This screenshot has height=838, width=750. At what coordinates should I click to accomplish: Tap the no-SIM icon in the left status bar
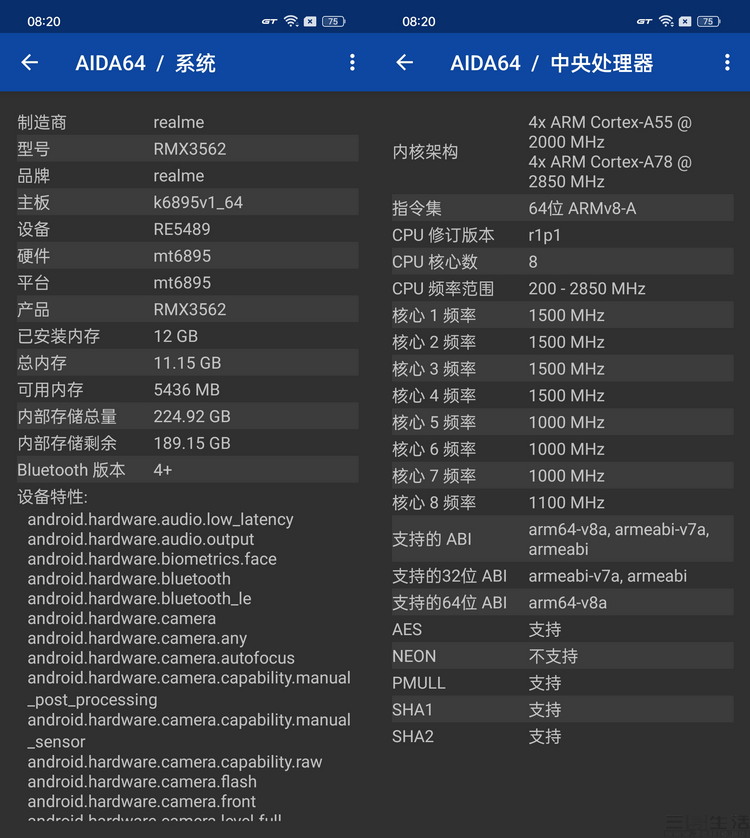coord(310,21)
